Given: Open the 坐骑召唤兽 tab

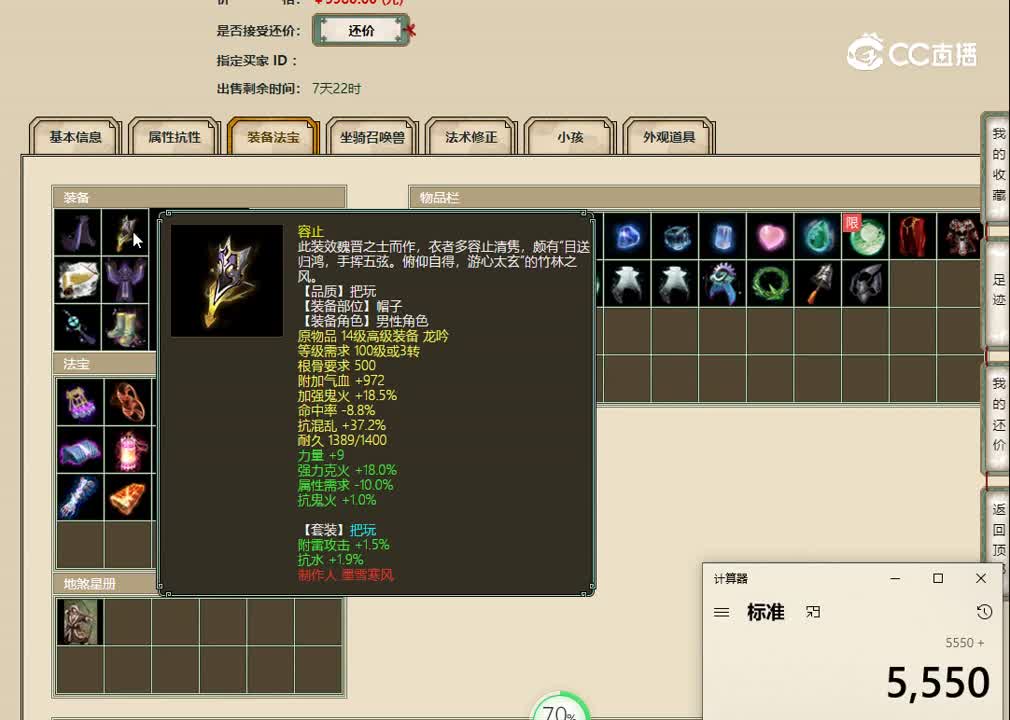Looking at the screenshot, I should click(x=372, y=137).
